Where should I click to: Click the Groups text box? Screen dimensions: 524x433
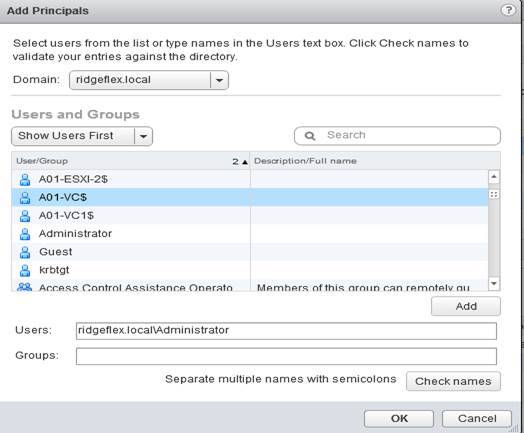point(286,356)
